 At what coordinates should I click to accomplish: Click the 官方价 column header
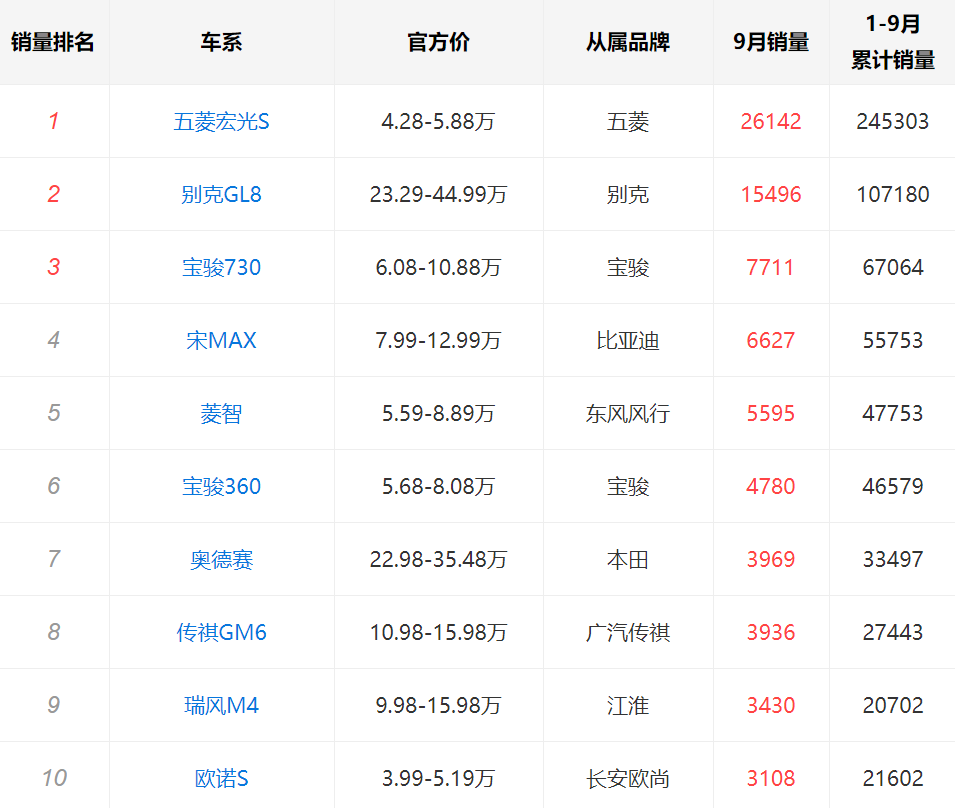[439, 42]
